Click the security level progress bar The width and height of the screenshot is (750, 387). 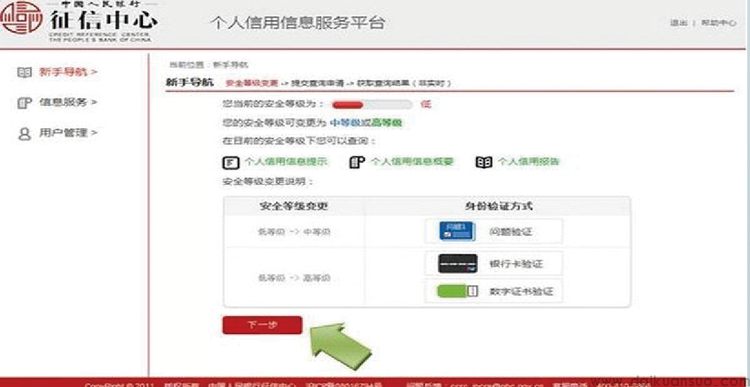click(372, 105)
